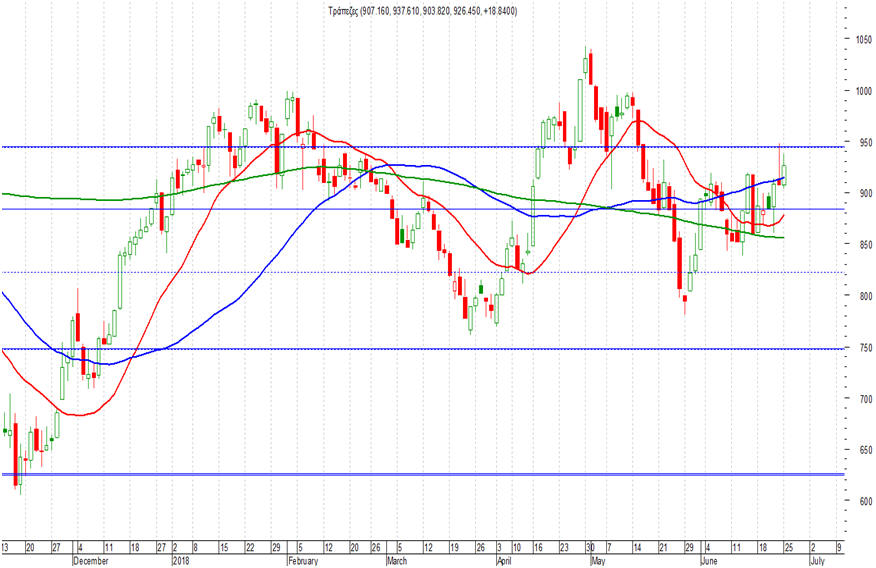876x568 pixels.
Task: Click the chart title with Τράπεζες price values
Action: tap(422, 11)
